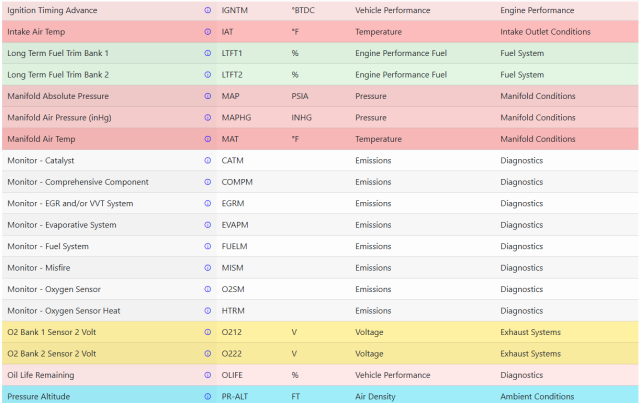Select the Manifold Air Pressure (inHg) row
The height and width of the screenshot is (403, 640).
click(x=320, y=118)
